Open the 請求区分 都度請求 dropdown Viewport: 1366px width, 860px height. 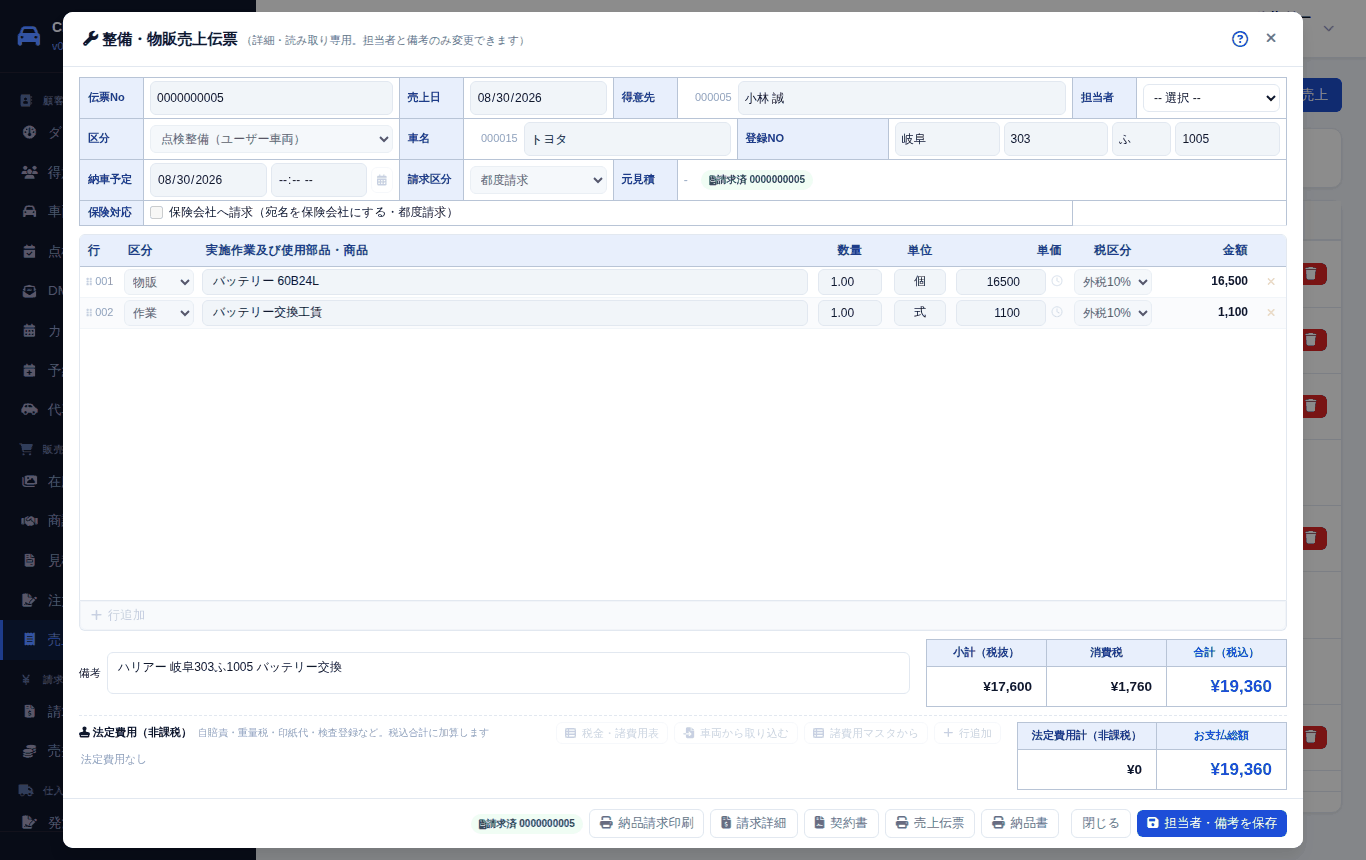click(538, 180)
